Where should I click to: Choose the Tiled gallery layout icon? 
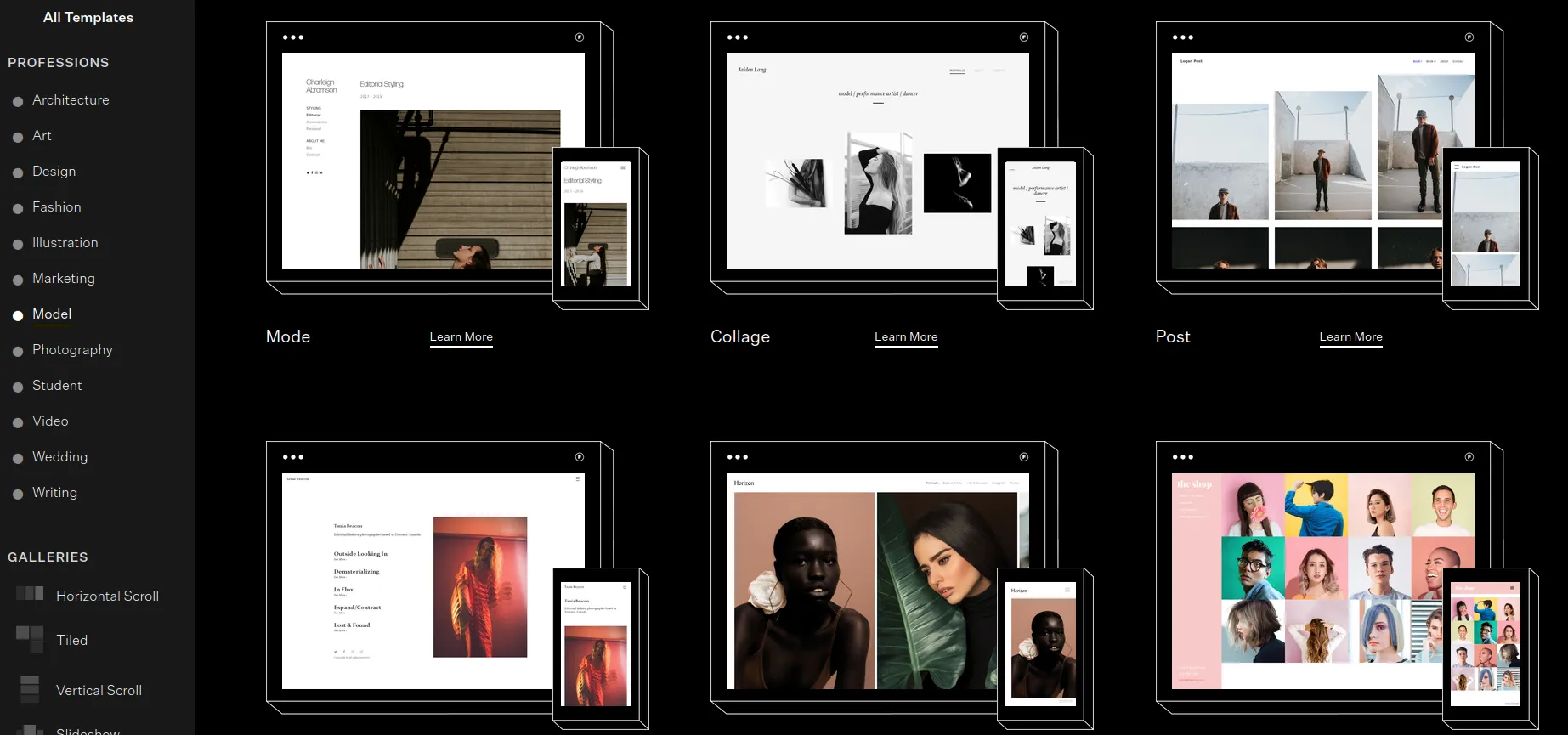30,639
